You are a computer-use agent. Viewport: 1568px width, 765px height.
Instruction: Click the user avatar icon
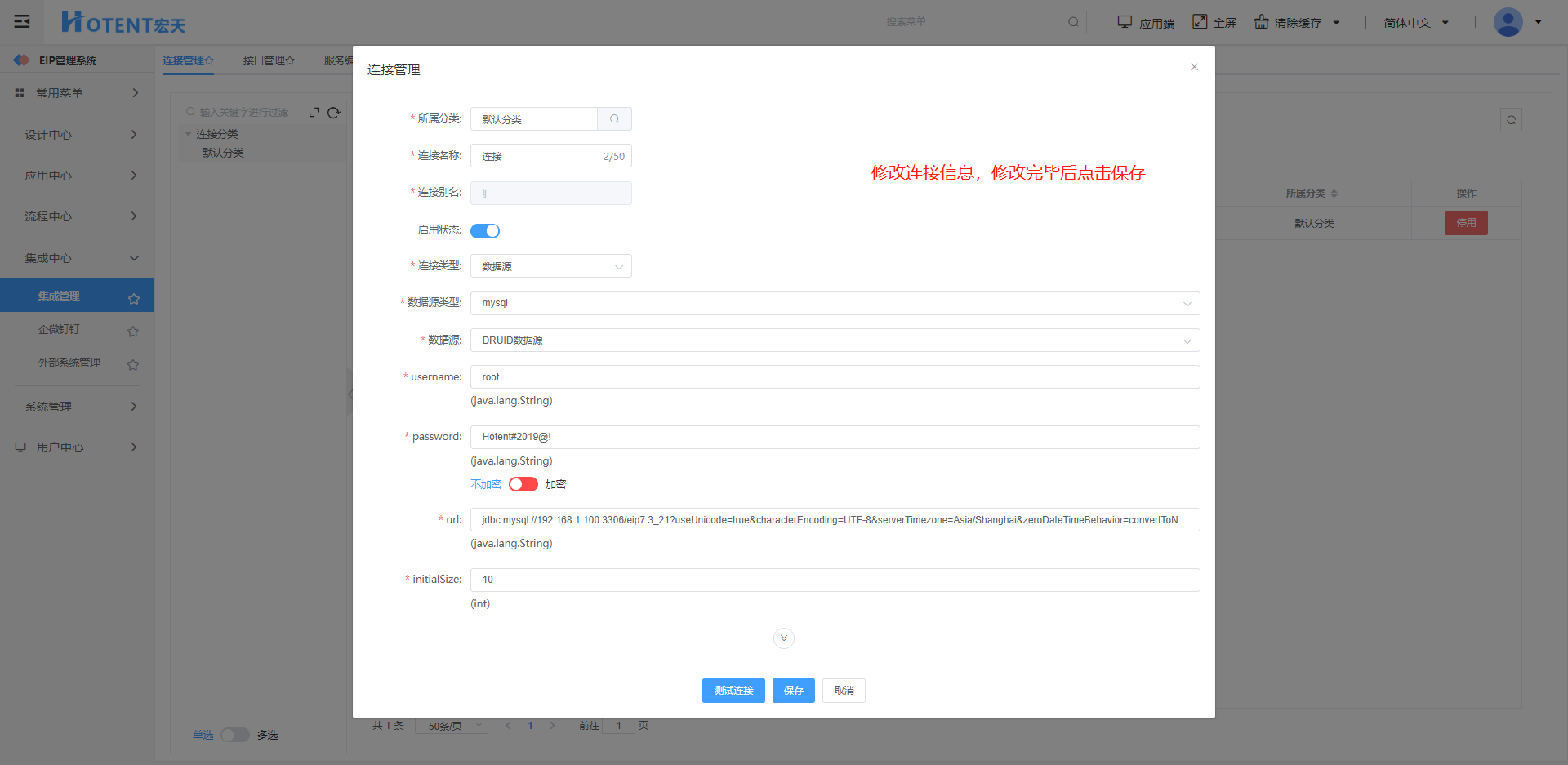1508,22
